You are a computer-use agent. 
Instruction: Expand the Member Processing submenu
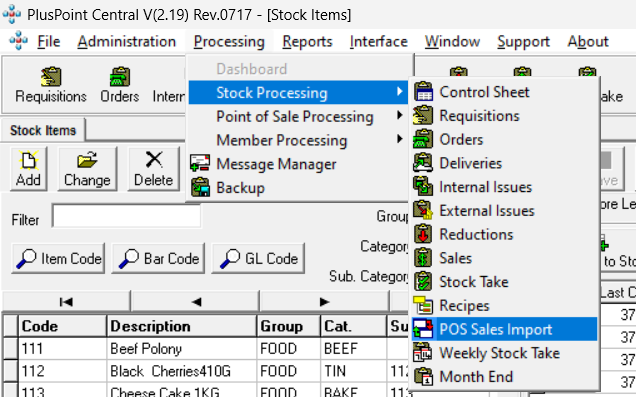298,140
